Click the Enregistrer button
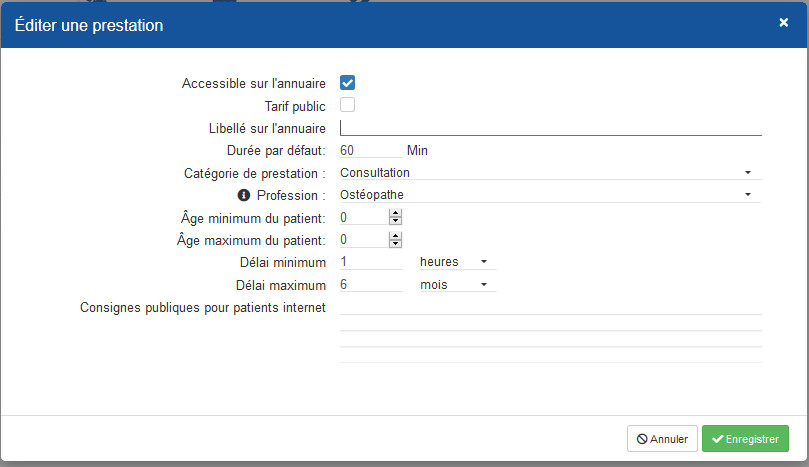Image resolution: width=809 pixels, height=467 pixels. pyautogui.click(x=745, y=439)
